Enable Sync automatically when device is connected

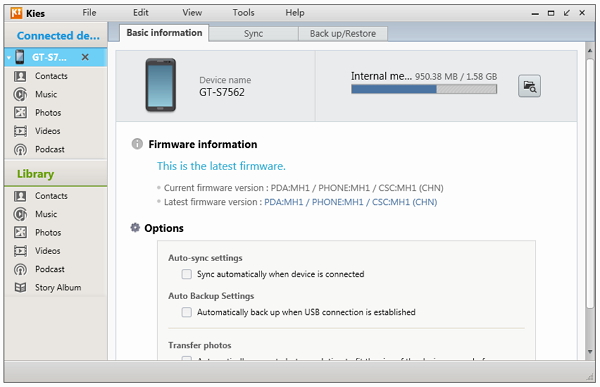186,274
